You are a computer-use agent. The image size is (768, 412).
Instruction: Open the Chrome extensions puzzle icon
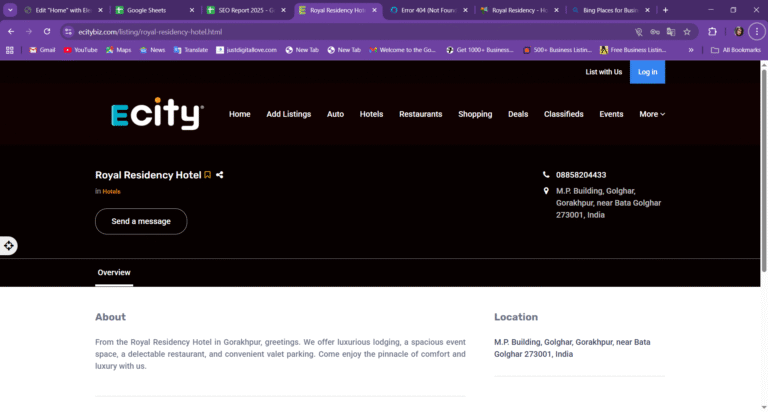[x=712, y=32]
